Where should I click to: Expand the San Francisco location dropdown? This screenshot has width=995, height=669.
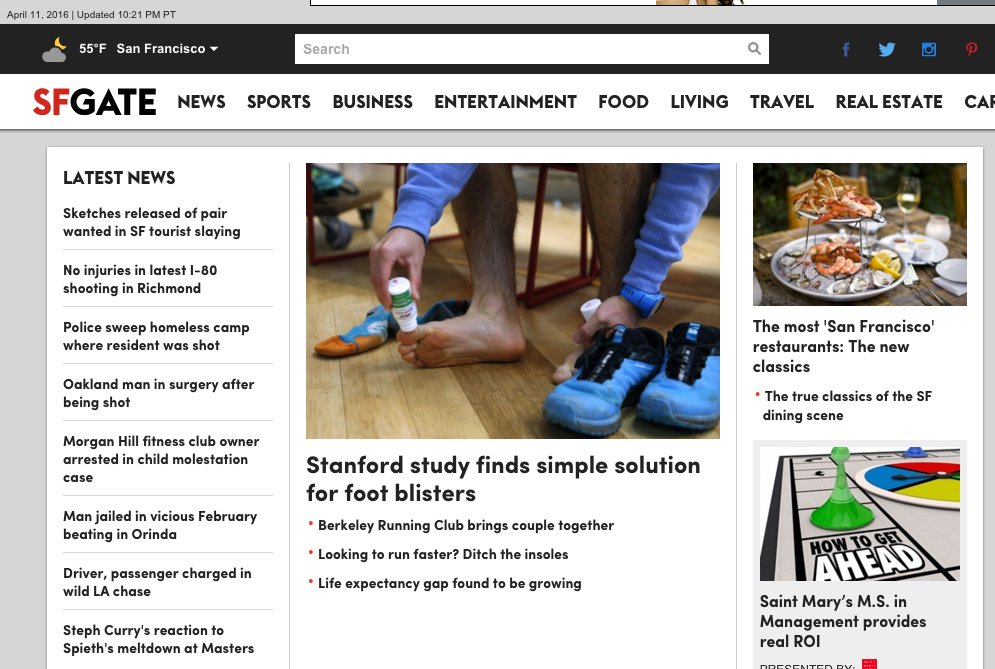(167, 49)
